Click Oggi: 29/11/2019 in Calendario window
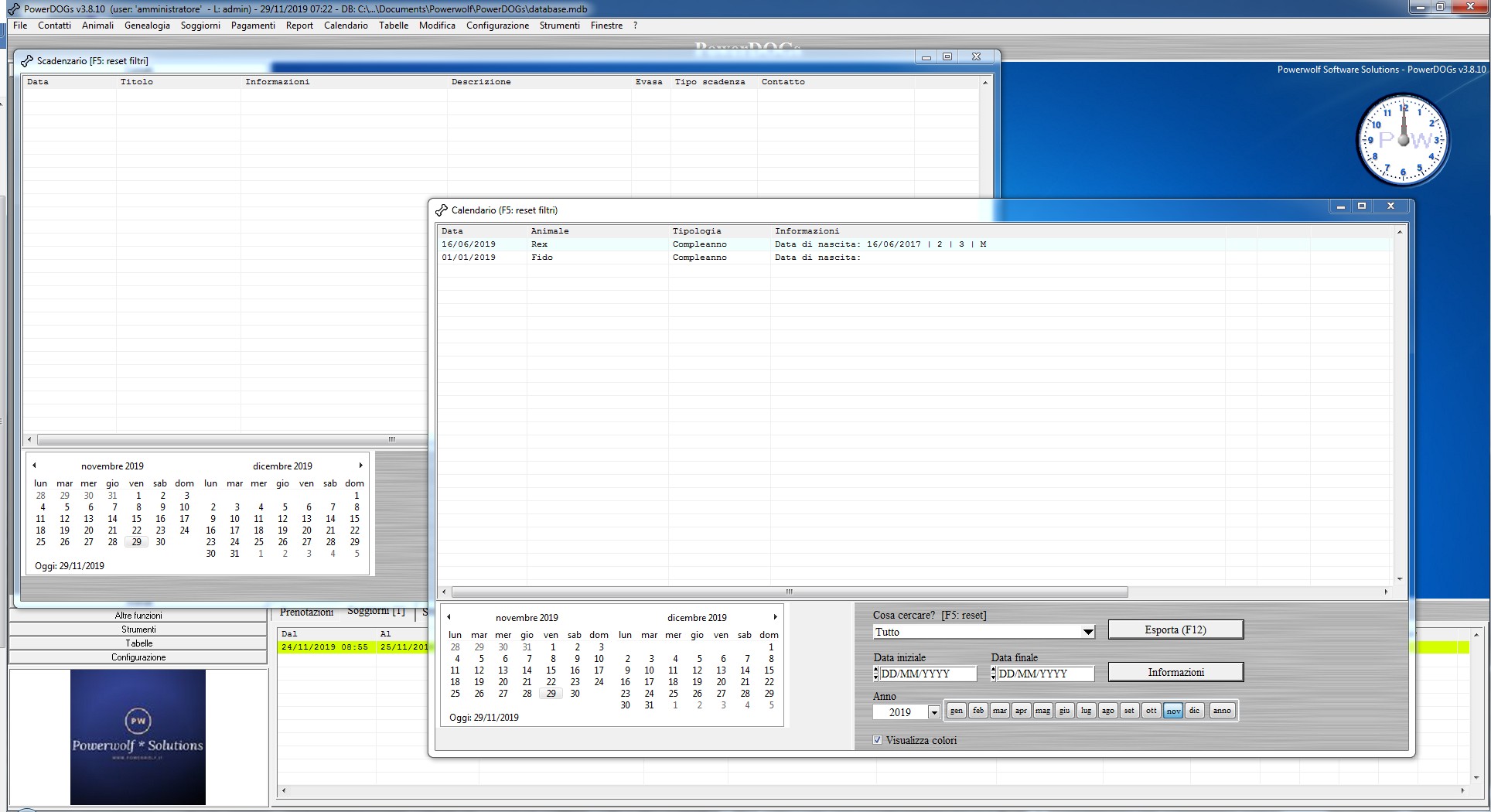This screenshot has height=812, width=1491. 484,718
